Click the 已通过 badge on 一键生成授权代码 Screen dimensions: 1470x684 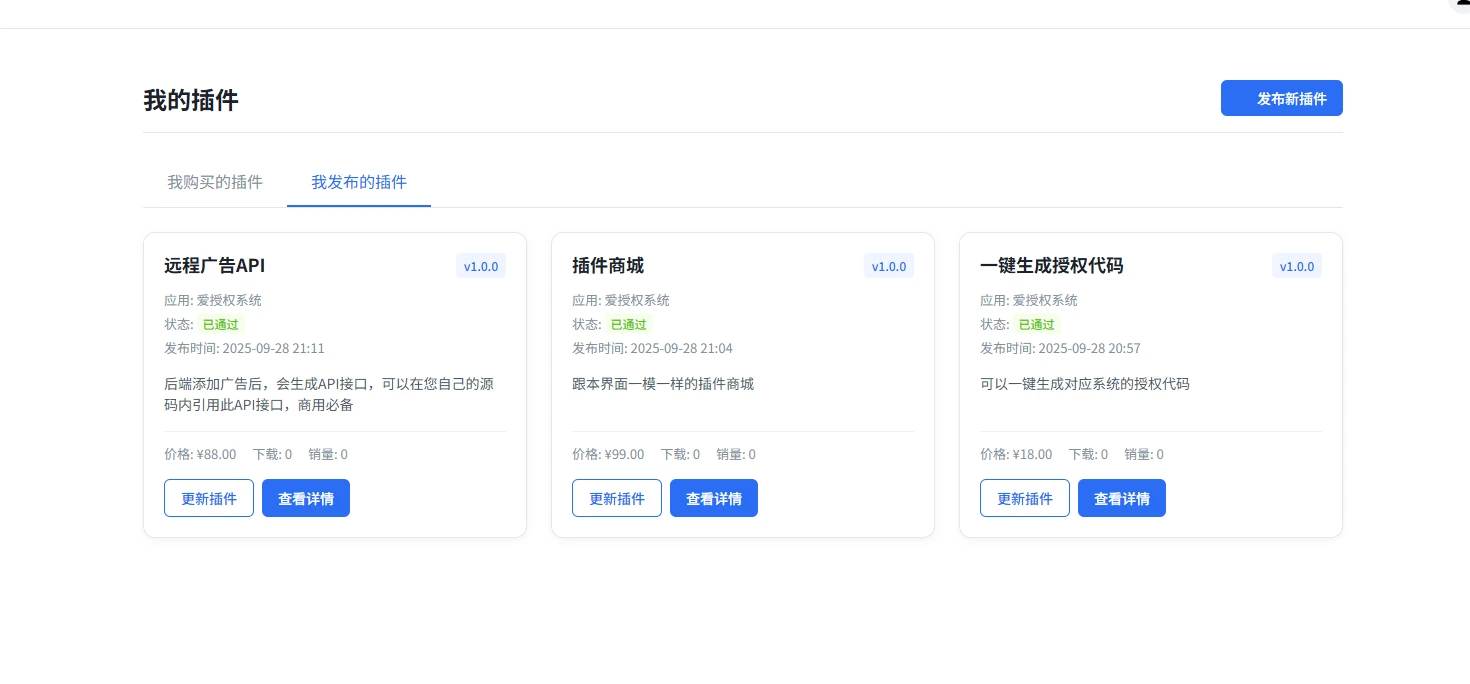(x=1036, y=324)
